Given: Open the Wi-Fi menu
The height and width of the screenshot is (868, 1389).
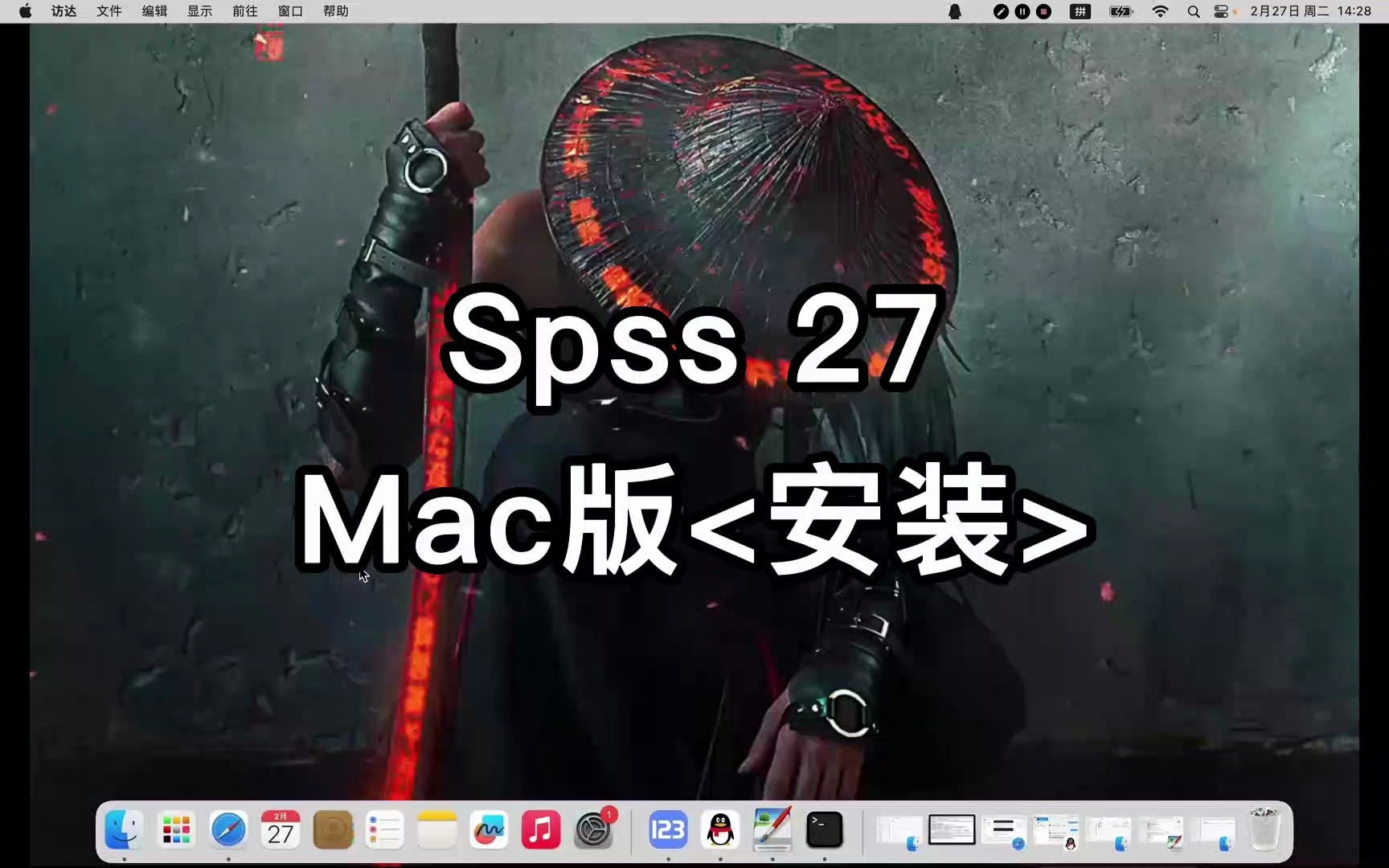Looking at the screenshot, I should (1160, 11).
